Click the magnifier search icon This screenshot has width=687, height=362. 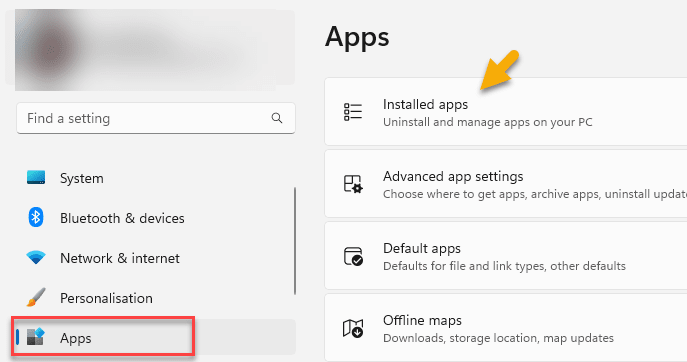click(276, 118)
